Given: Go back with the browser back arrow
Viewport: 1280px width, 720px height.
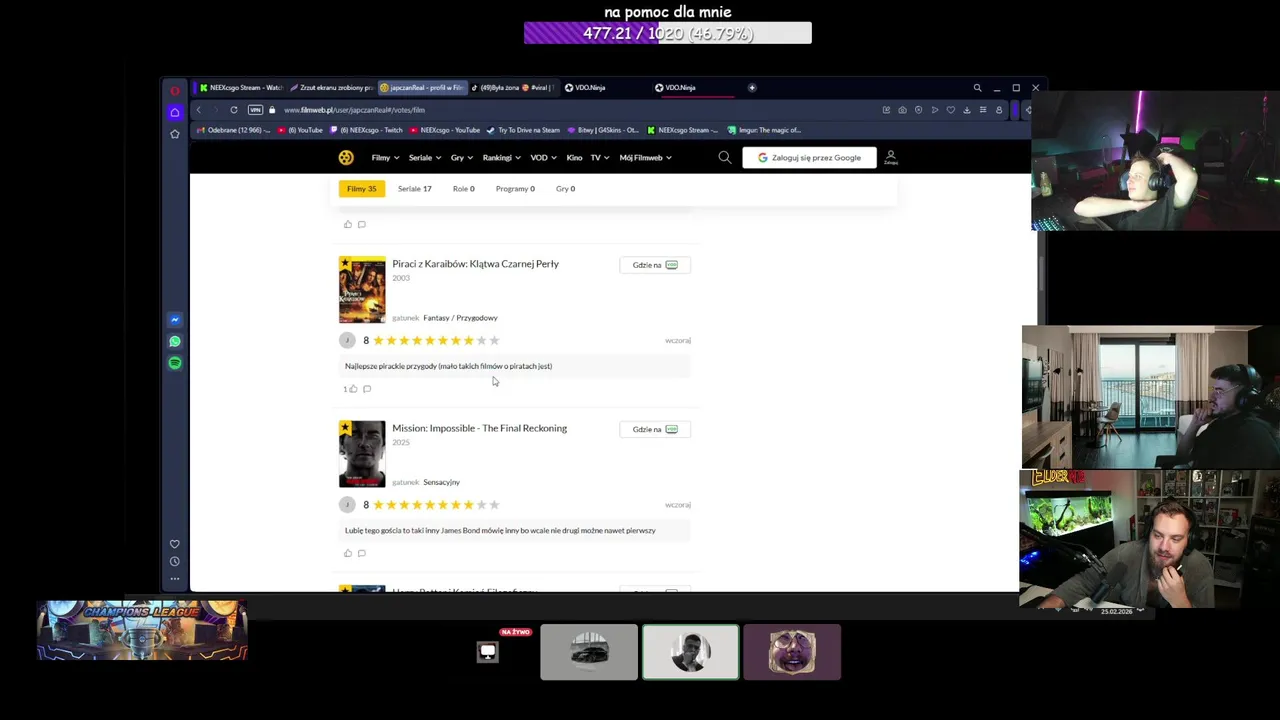Looking at the screenshot, I should [198, 110].
